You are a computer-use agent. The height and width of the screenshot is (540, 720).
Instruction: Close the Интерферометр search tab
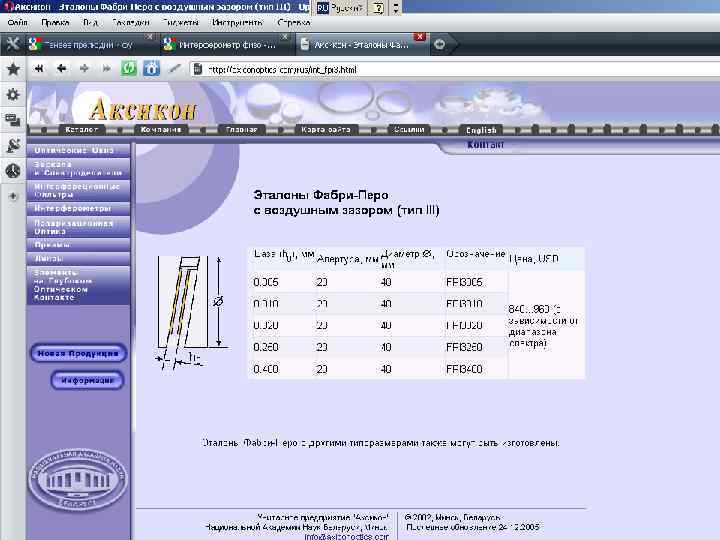tap(285, 36)
